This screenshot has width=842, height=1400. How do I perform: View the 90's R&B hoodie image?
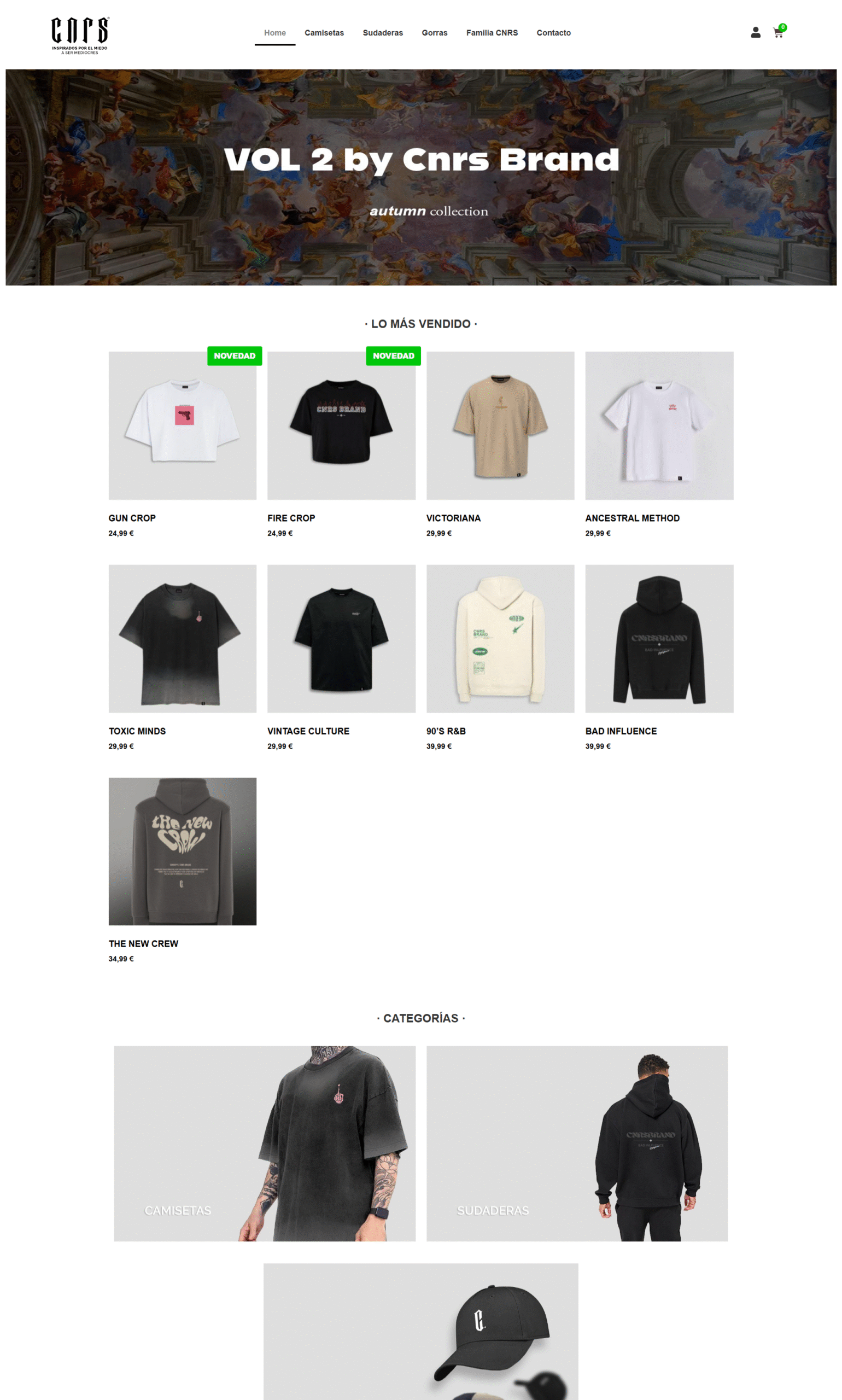(x=500, y=638)
